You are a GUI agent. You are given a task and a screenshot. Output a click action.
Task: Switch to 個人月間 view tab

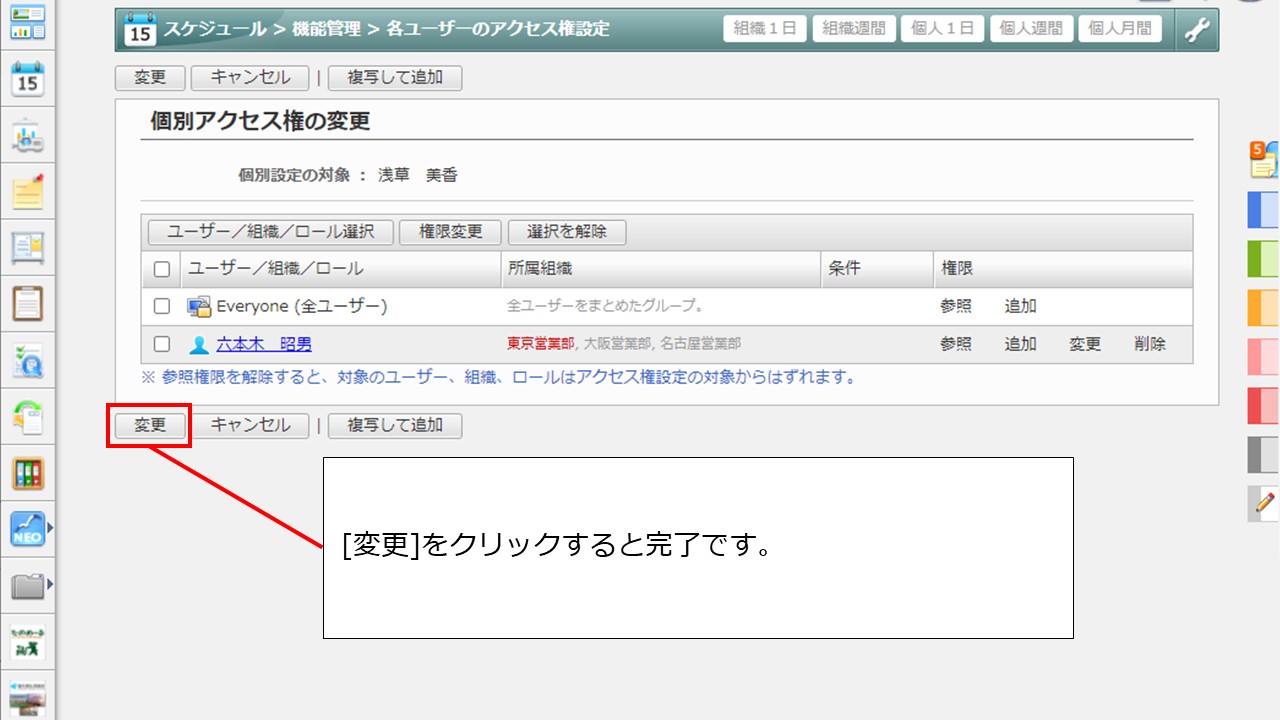[1120, 29]
